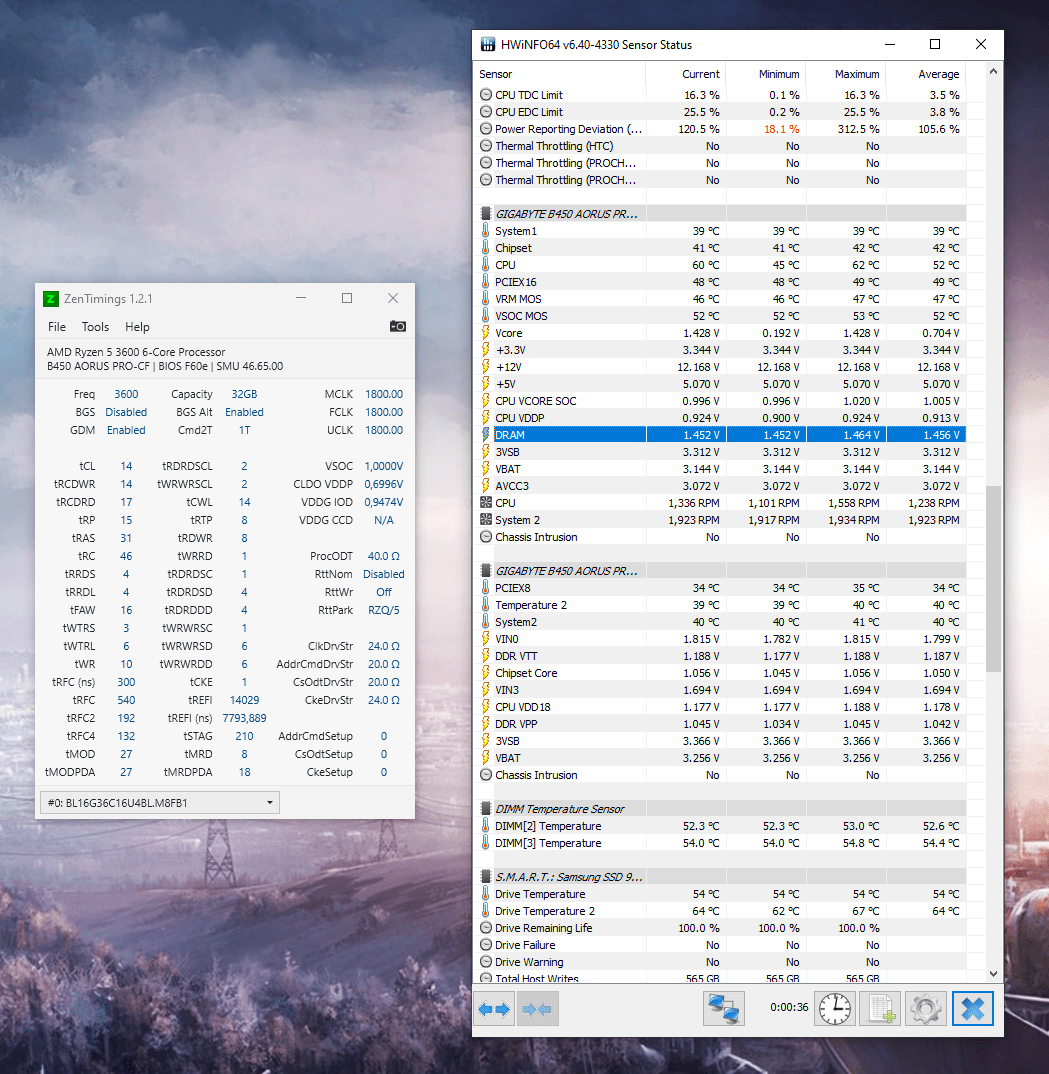Click the ProcODT value 40.0 Ω
1049x1074 pixels.
[383, 556]
